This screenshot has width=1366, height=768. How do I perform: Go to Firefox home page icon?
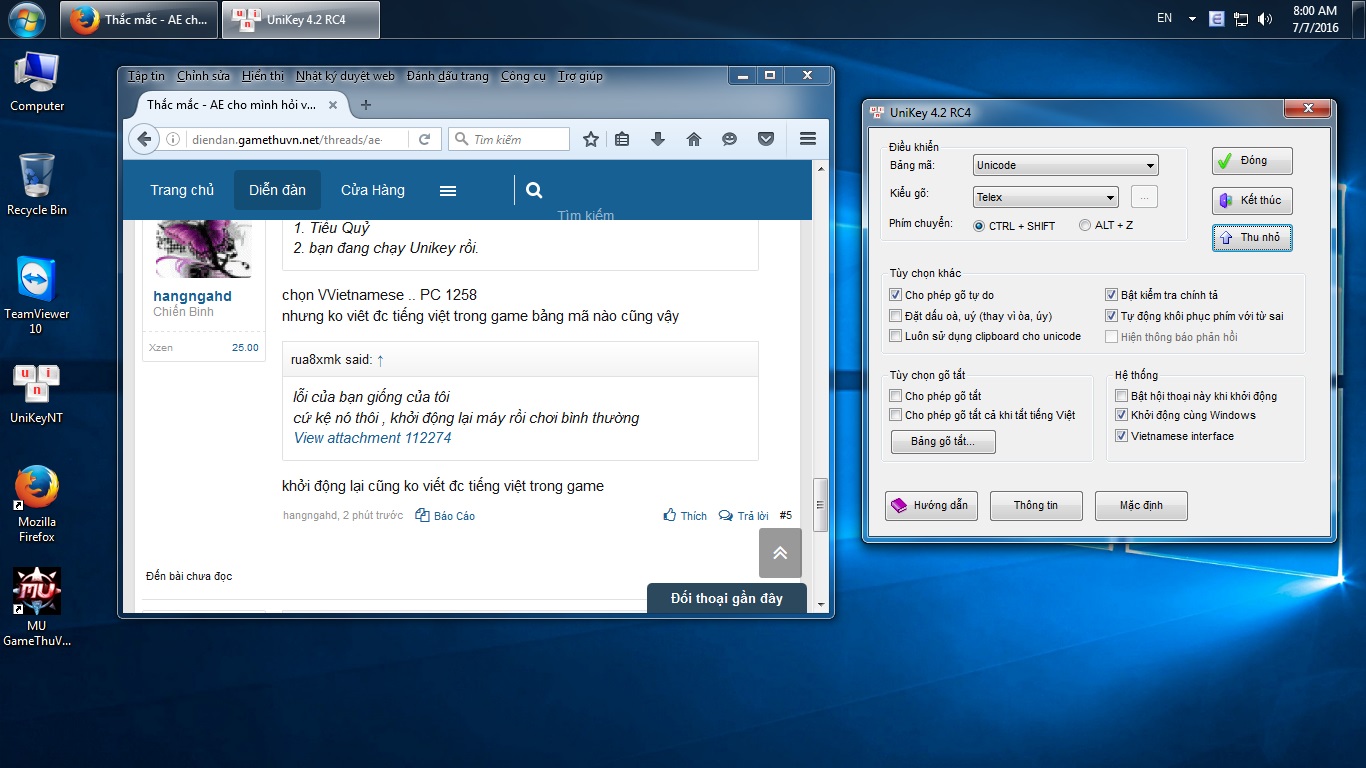point(694,139)
